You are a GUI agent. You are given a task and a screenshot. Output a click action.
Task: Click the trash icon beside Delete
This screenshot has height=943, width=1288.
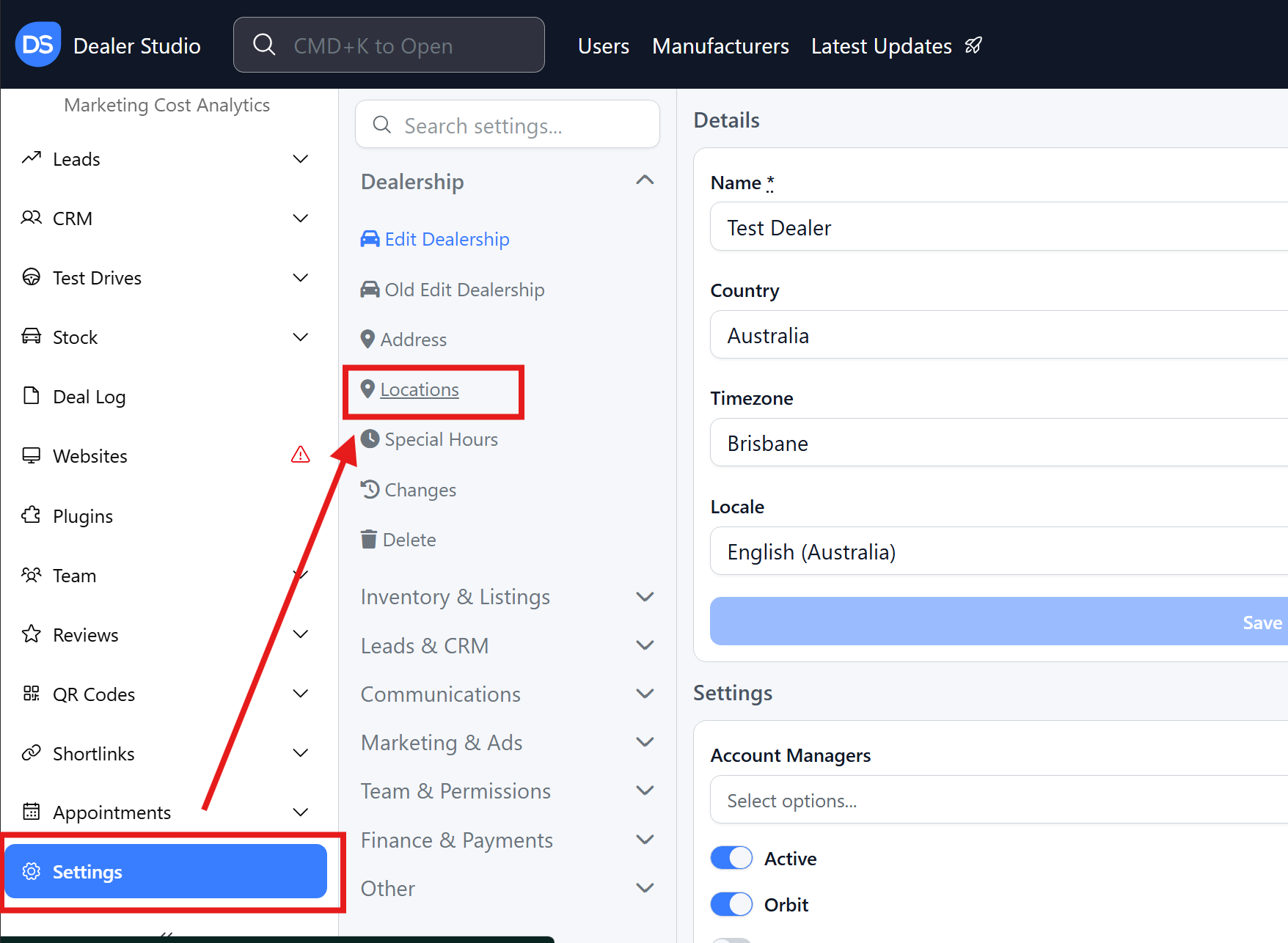tap(369, 539)
